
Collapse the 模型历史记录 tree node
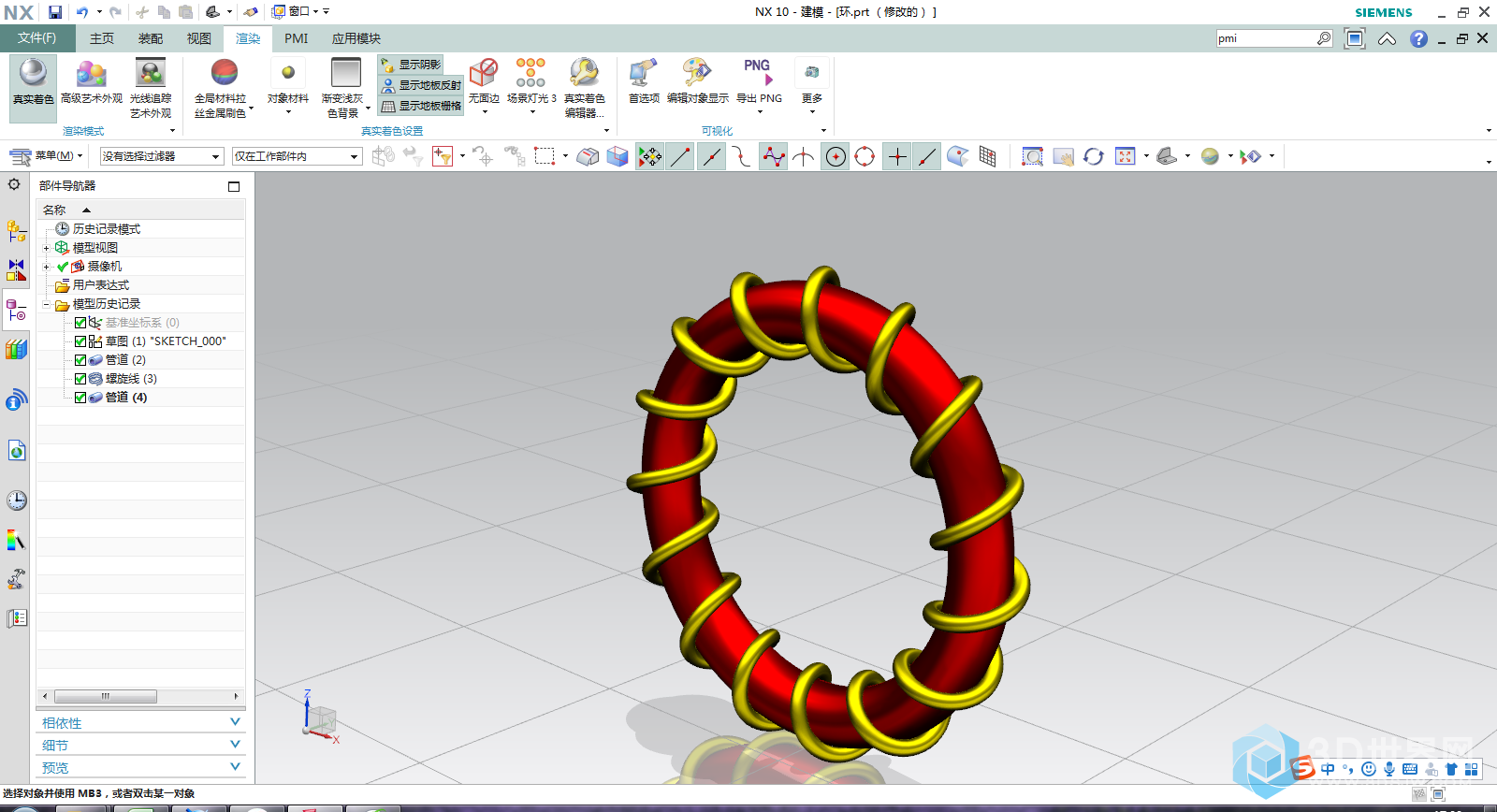point(46,304)
